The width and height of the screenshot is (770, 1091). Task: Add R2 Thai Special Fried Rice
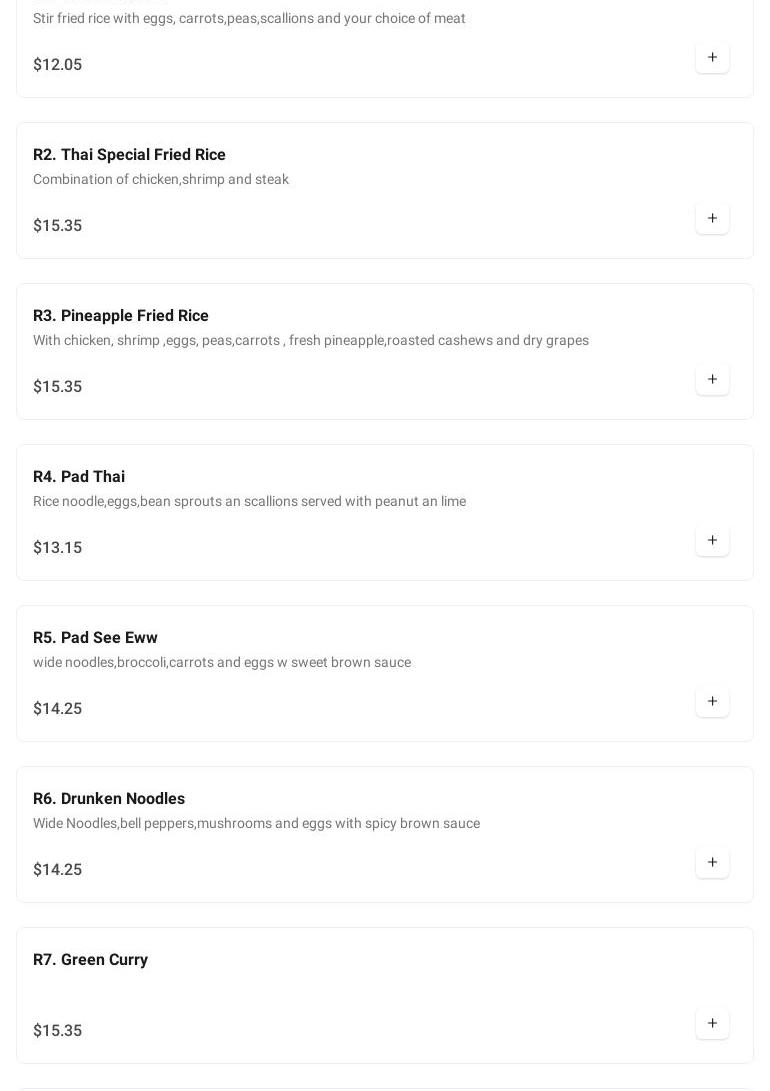(x=712, y=219)
